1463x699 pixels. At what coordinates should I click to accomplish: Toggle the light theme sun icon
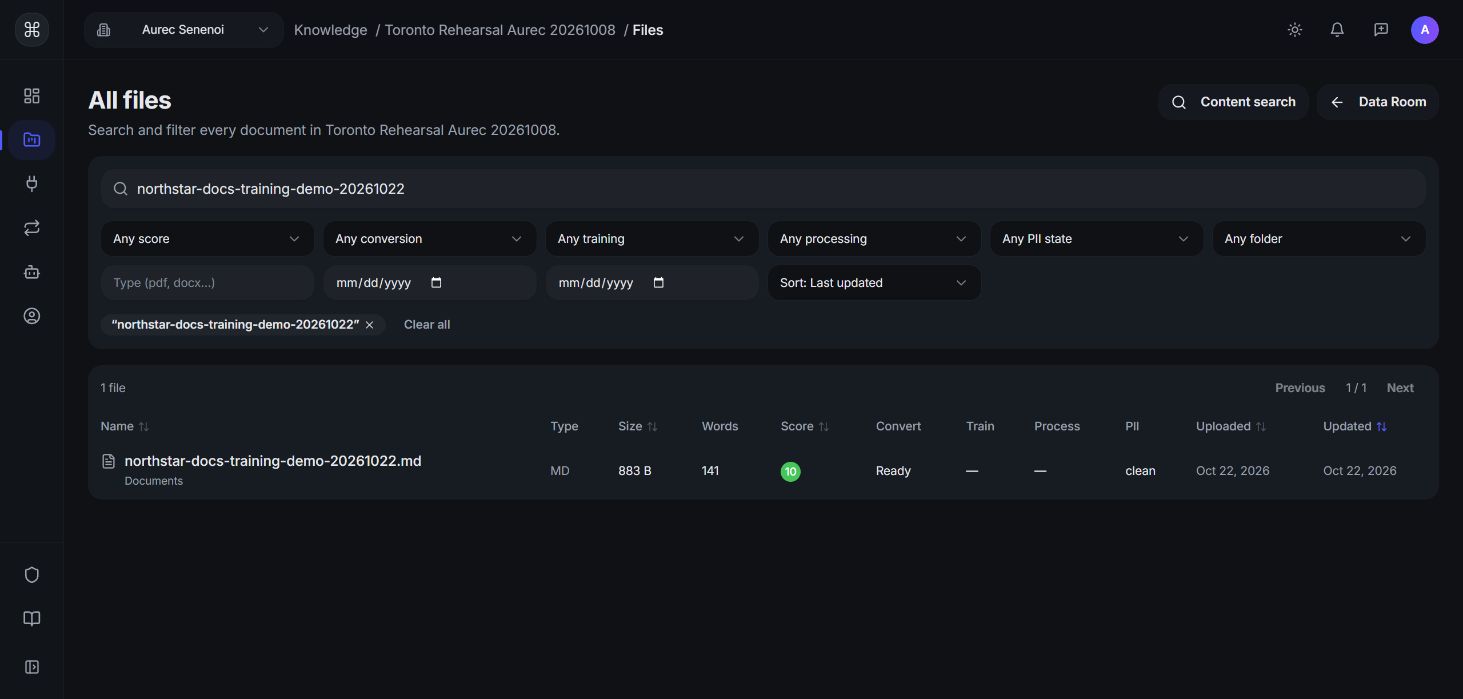(x=1295, y=30)
